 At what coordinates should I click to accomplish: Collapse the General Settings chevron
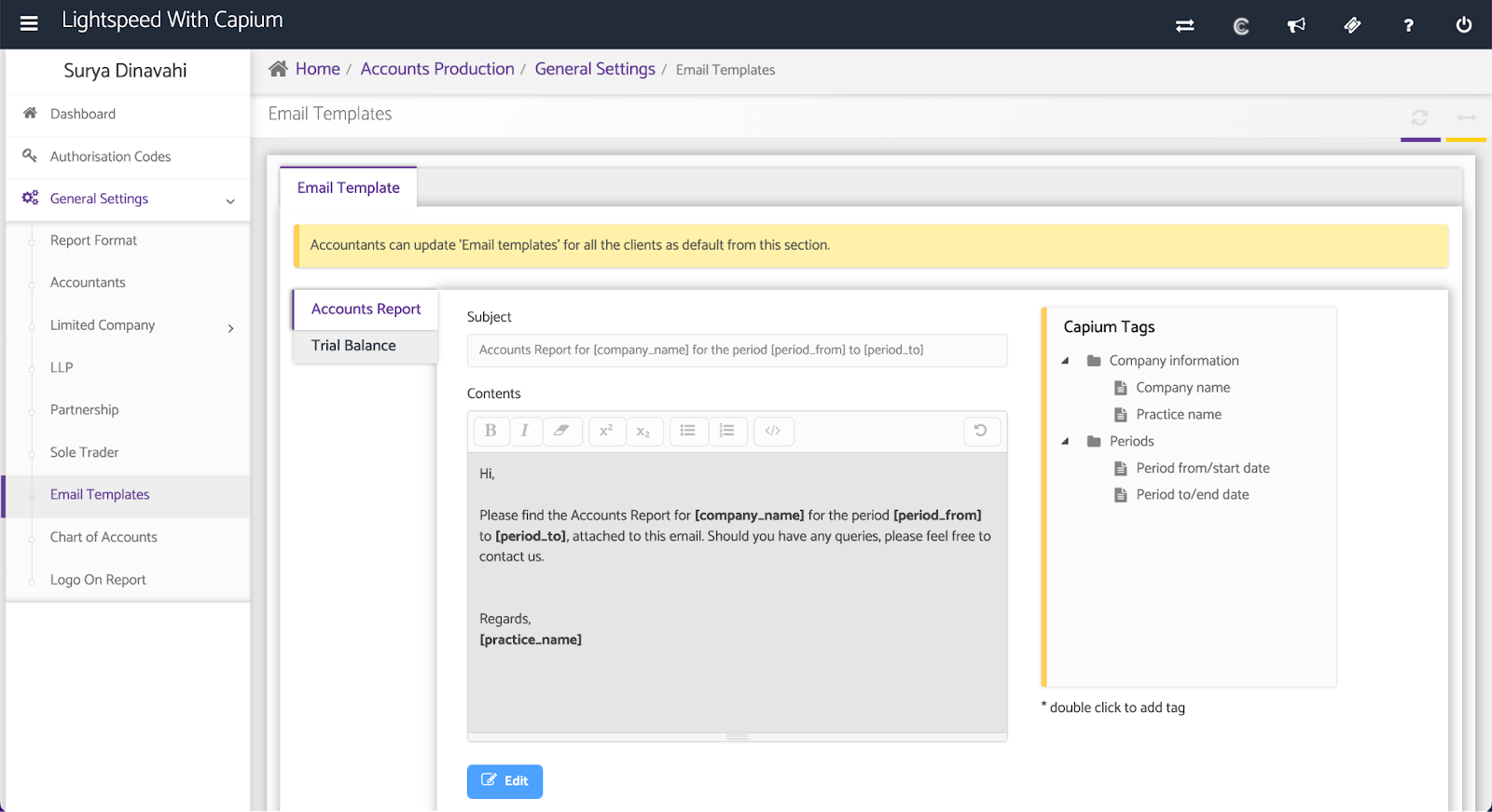(x=230, y=200)
